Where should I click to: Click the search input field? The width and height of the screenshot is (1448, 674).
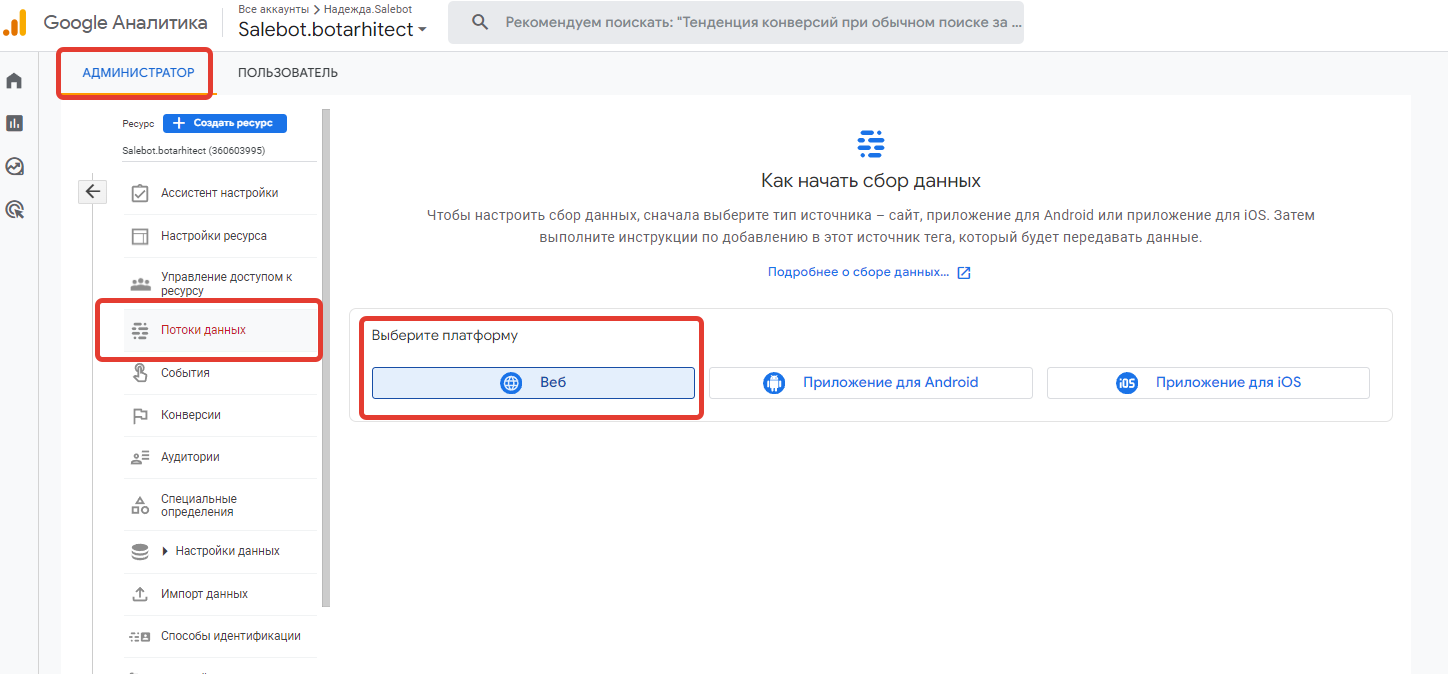click(755, 22)
